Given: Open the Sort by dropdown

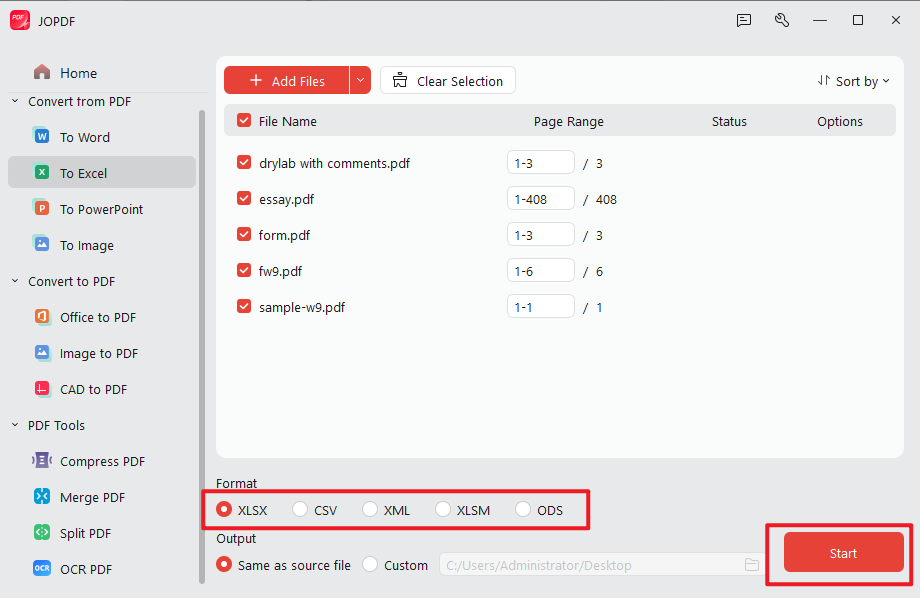Looking at the screenshot, I should 854,81.
